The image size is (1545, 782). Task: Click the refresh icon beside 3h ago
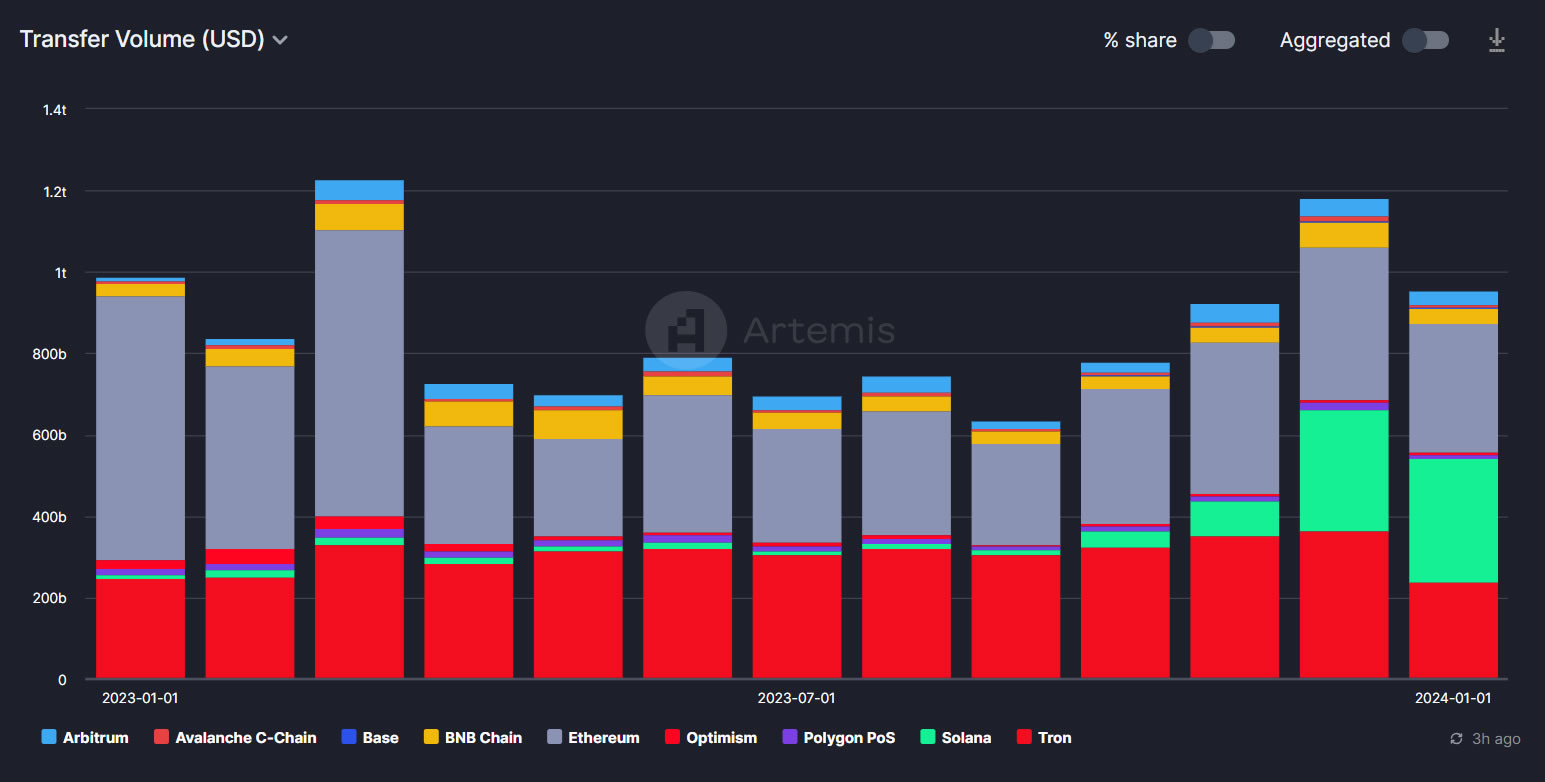(x=1456, y=739)
